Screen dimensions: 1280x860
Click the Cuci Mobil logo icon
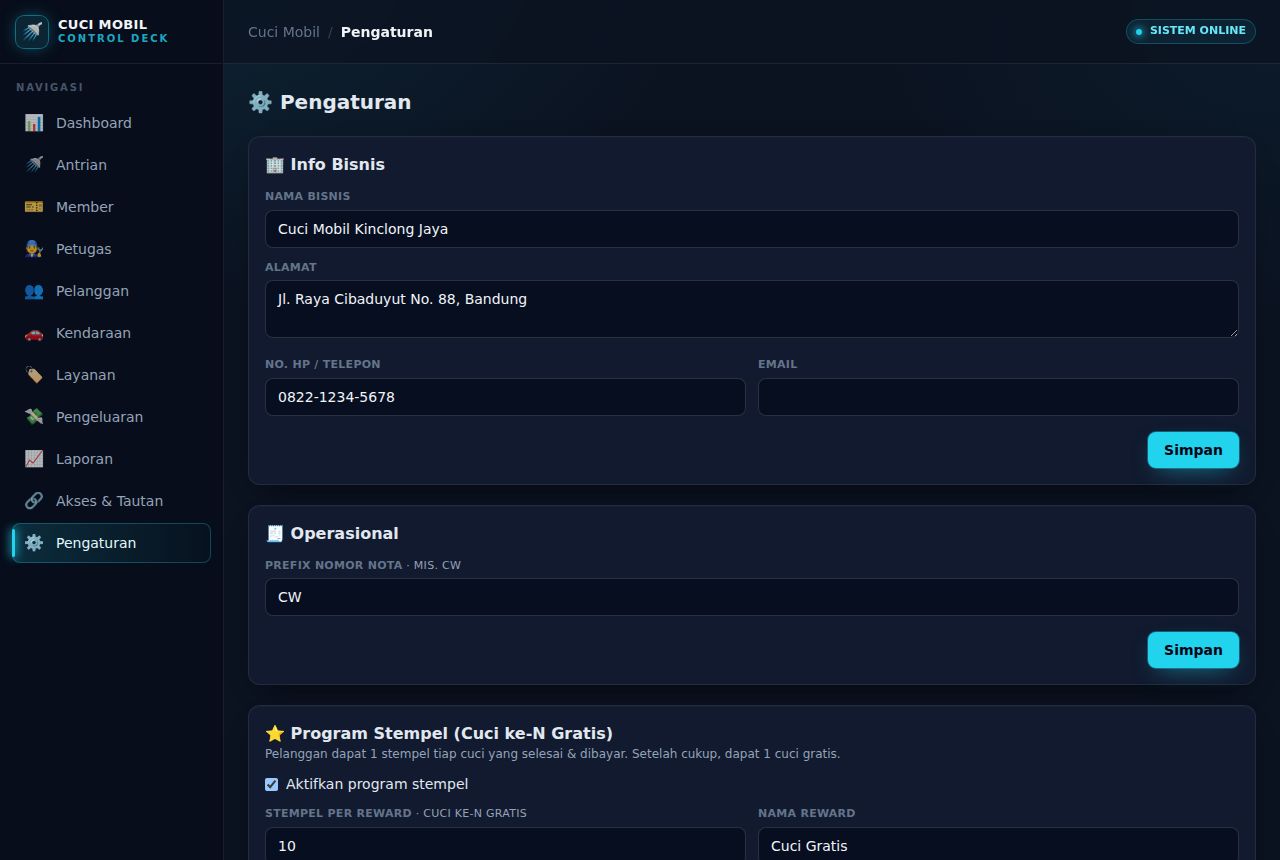point(32,32)
